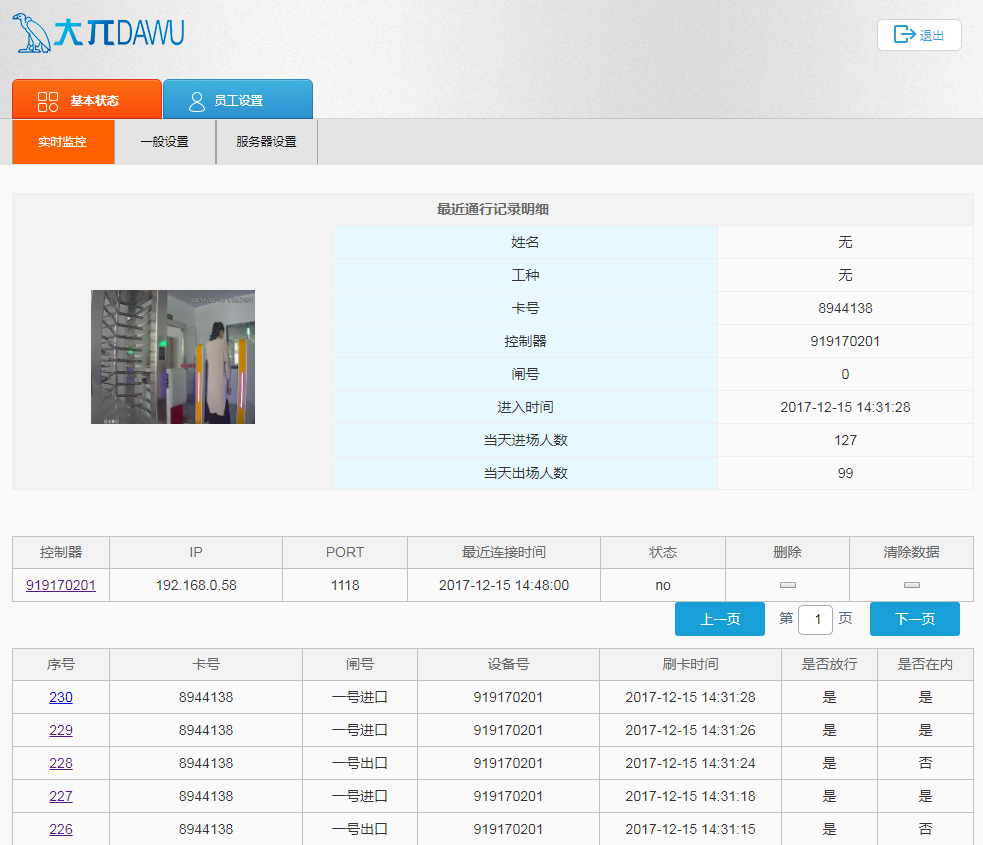
Task: Open the turnstile camera snapshot thumbnail
Action: [173, 357]
